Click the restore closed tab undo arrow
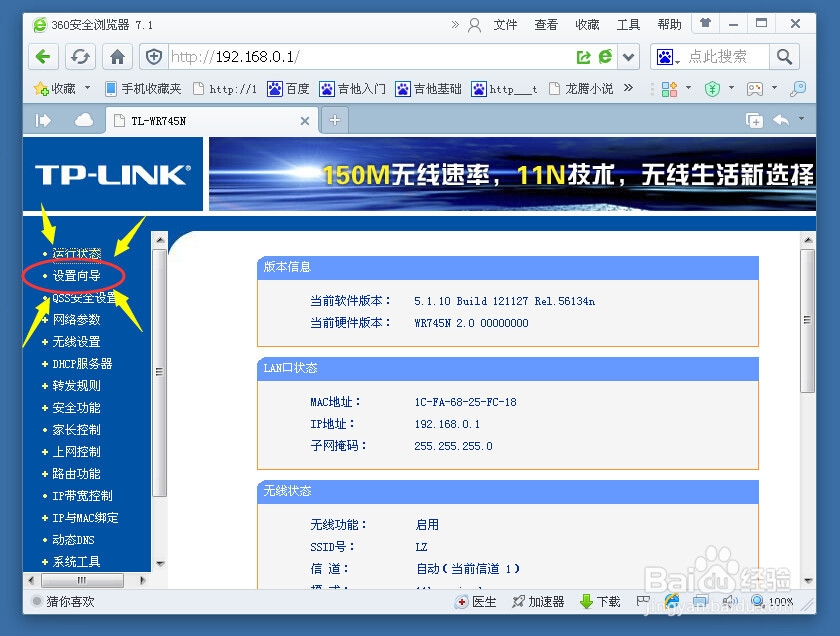Screen dimensions: 840x636 [782, 120]
